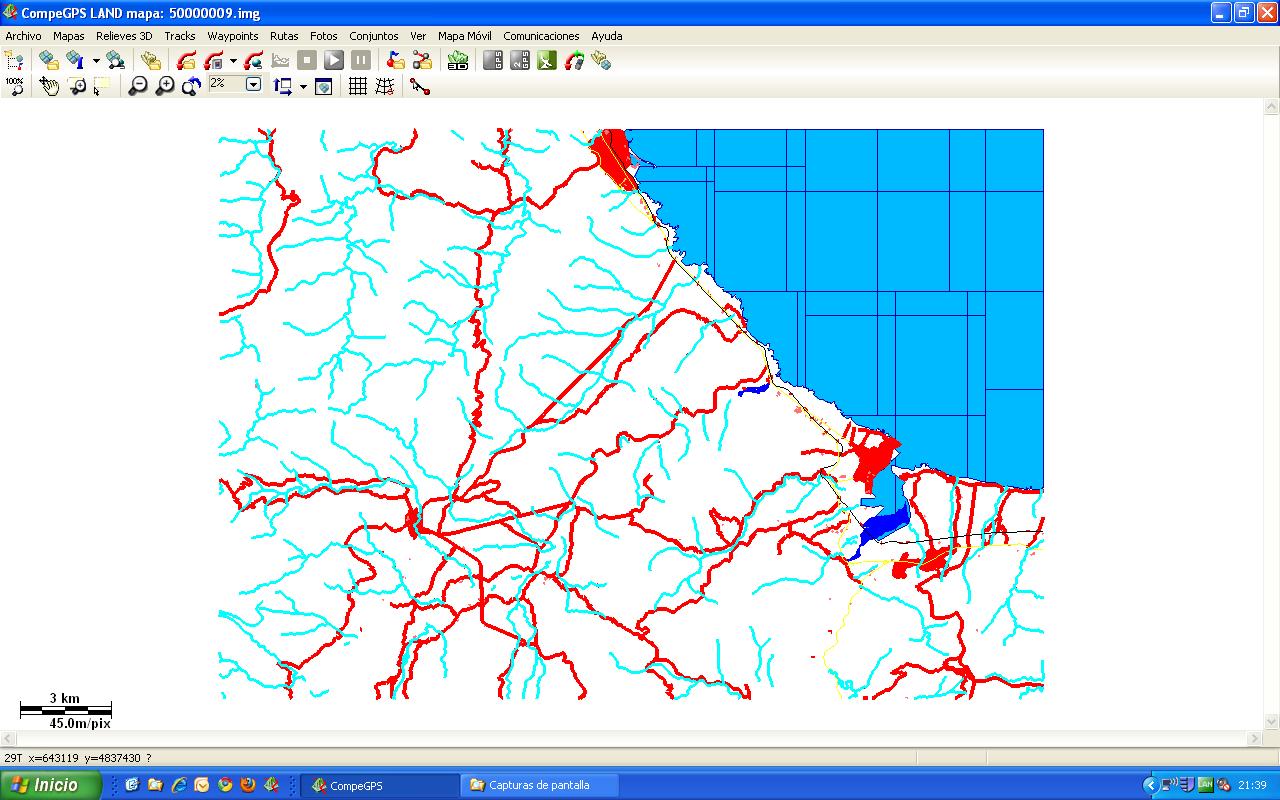The width and height of the screenshot is (1280, 800).
Task: Switch to the Capturas de pantalla window
Action: (x=538, y=785)
